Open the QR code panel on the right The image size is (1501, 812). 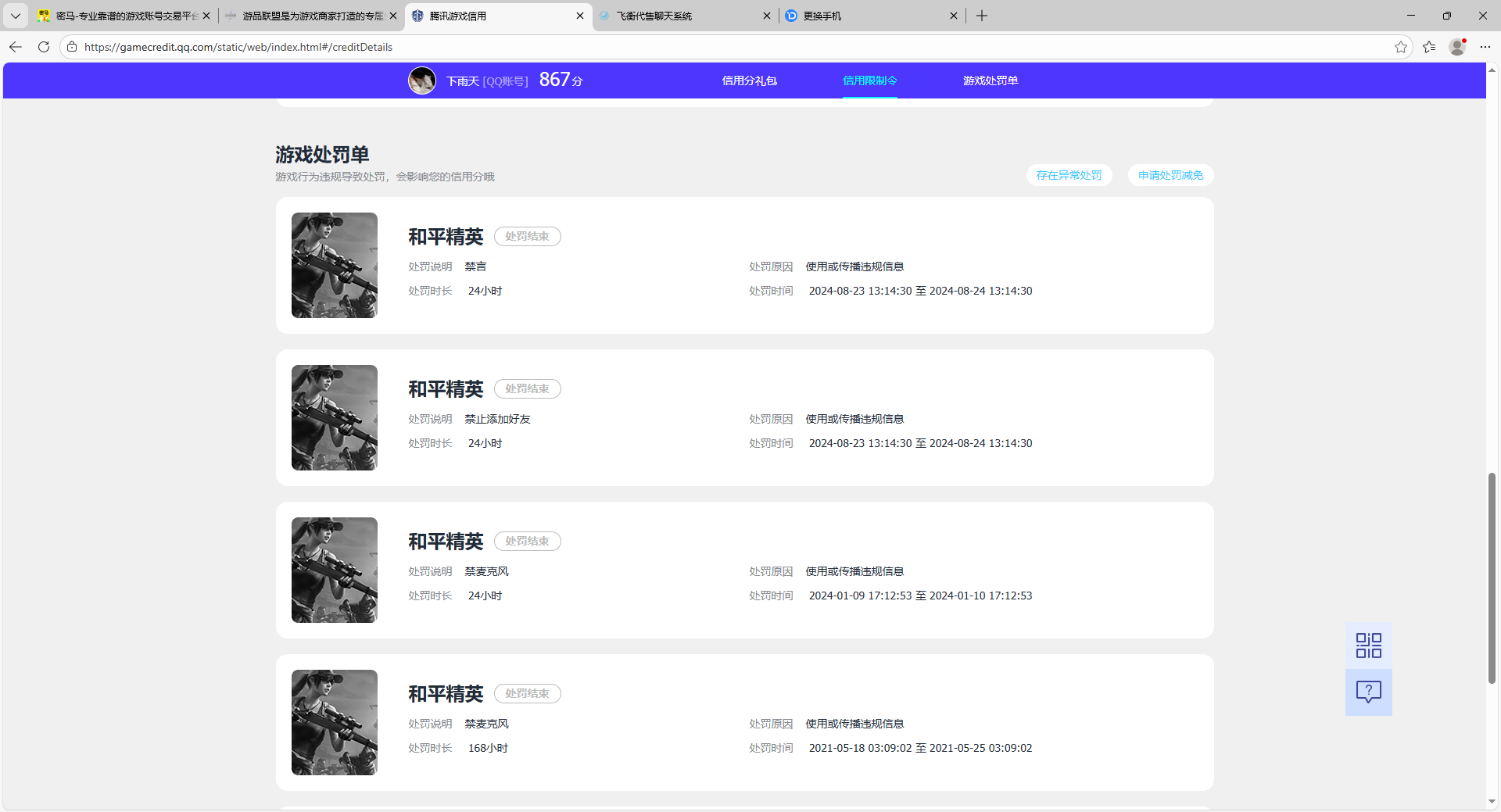1368,645
